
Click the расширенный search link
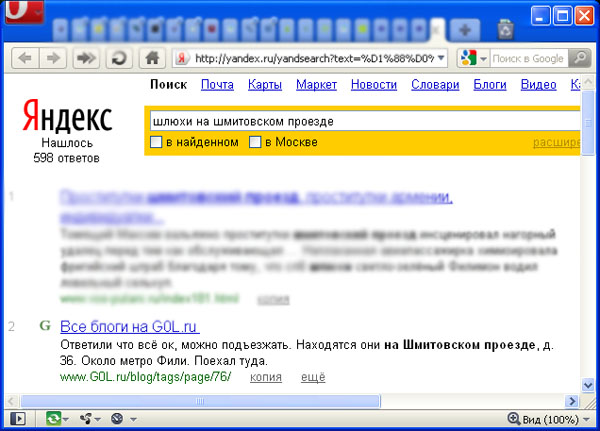557,142
